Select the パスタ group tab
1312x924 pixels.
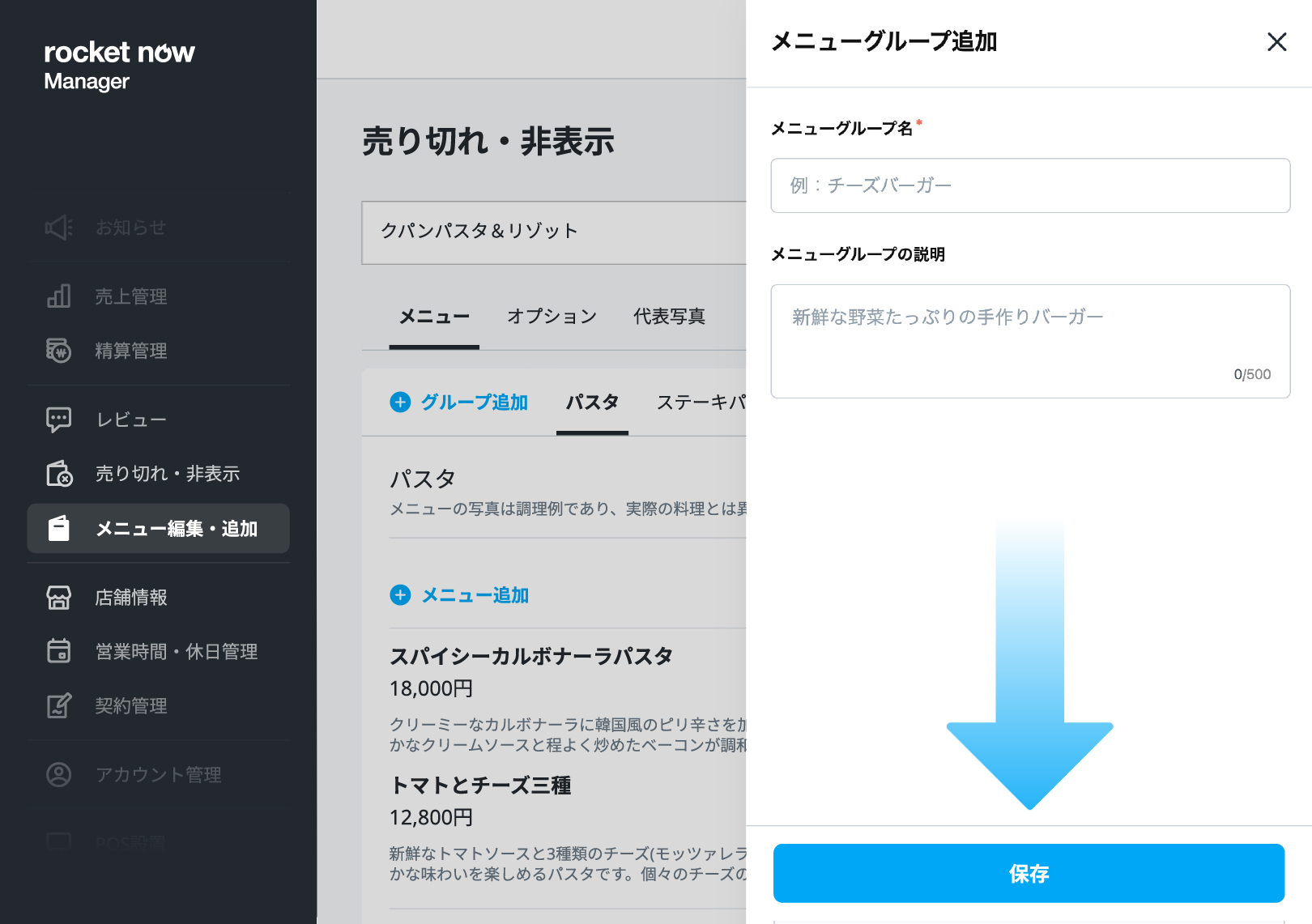click(x=592, y=402)
